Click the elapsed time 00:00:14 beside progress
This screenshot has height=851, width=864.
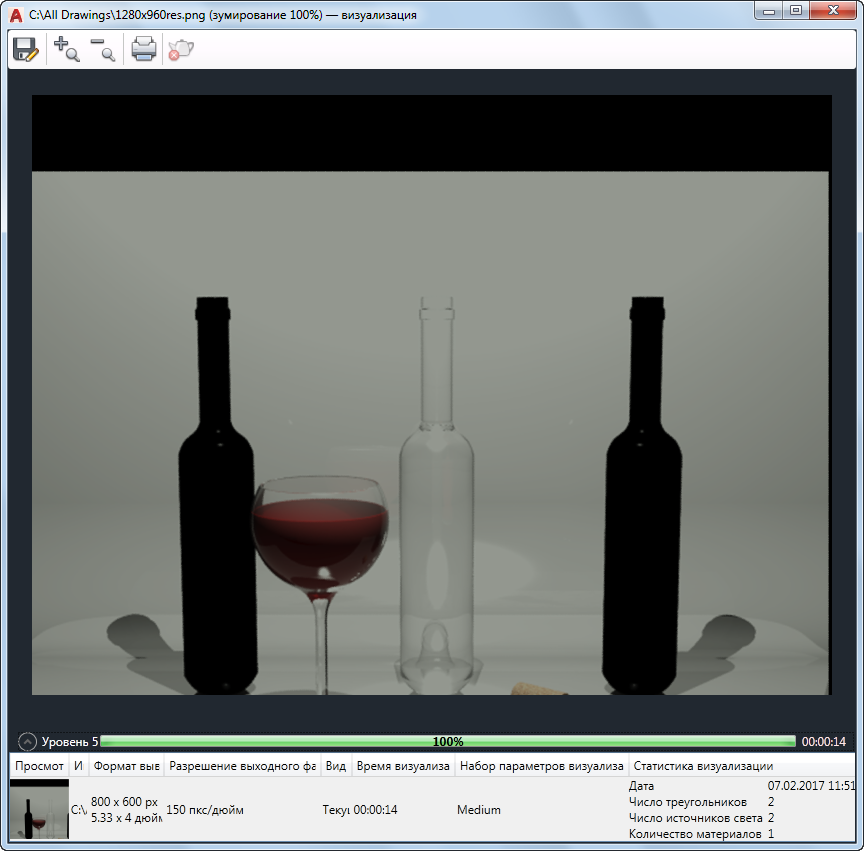tap(823, 742)
